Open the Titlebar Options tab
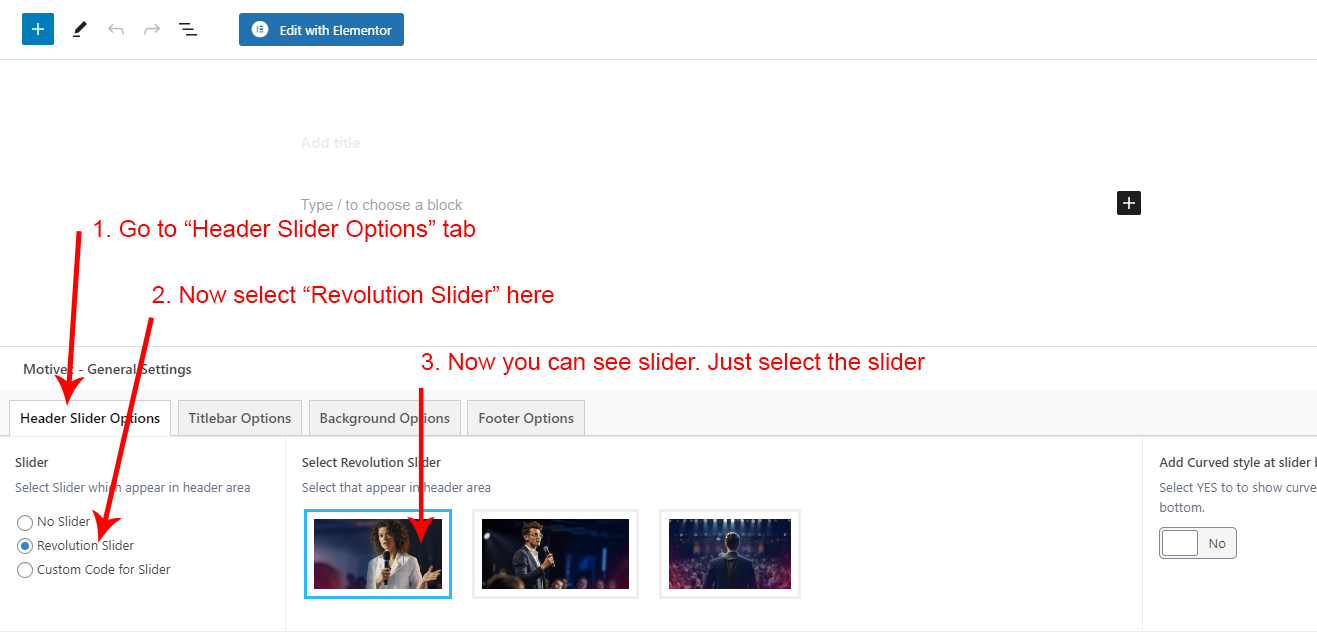Screen dimensions: 1317x632 [x=240, y=418]
